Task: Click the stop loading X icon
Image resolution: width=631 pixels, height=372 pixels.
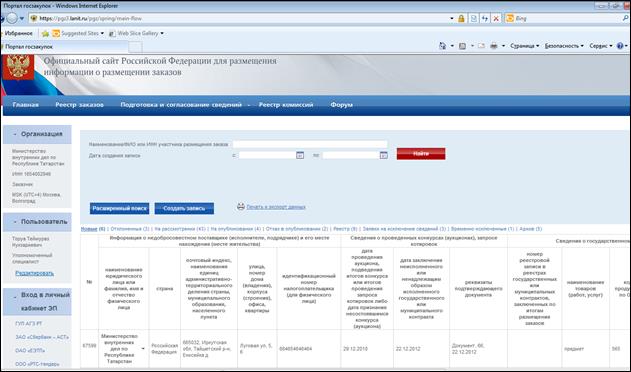Action: (x=496, y=19)
